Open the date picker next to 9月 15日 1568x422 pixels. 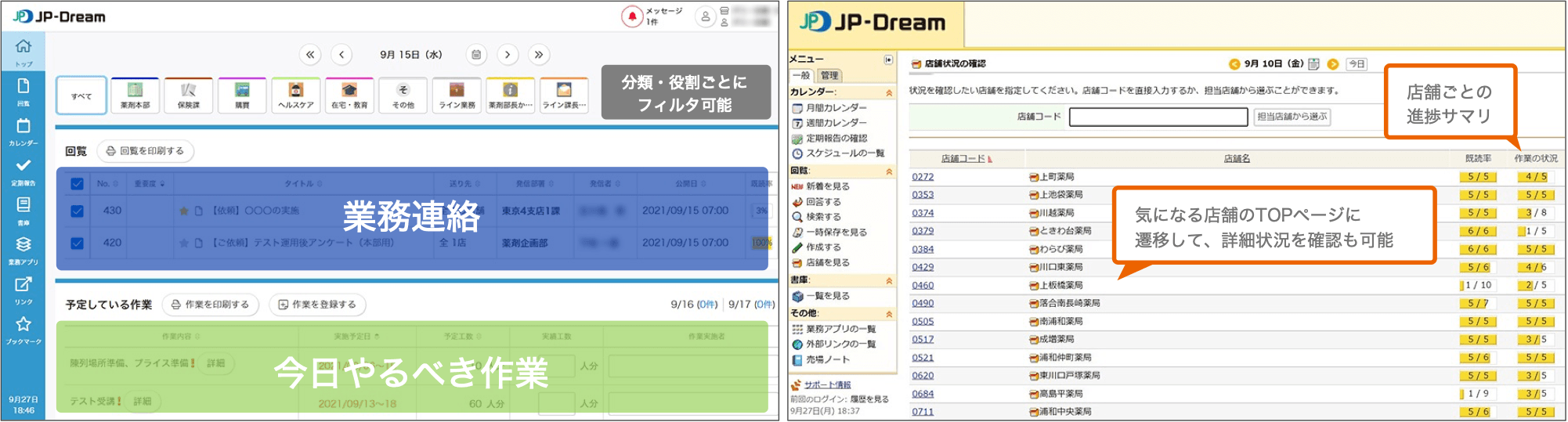point(476,55)
